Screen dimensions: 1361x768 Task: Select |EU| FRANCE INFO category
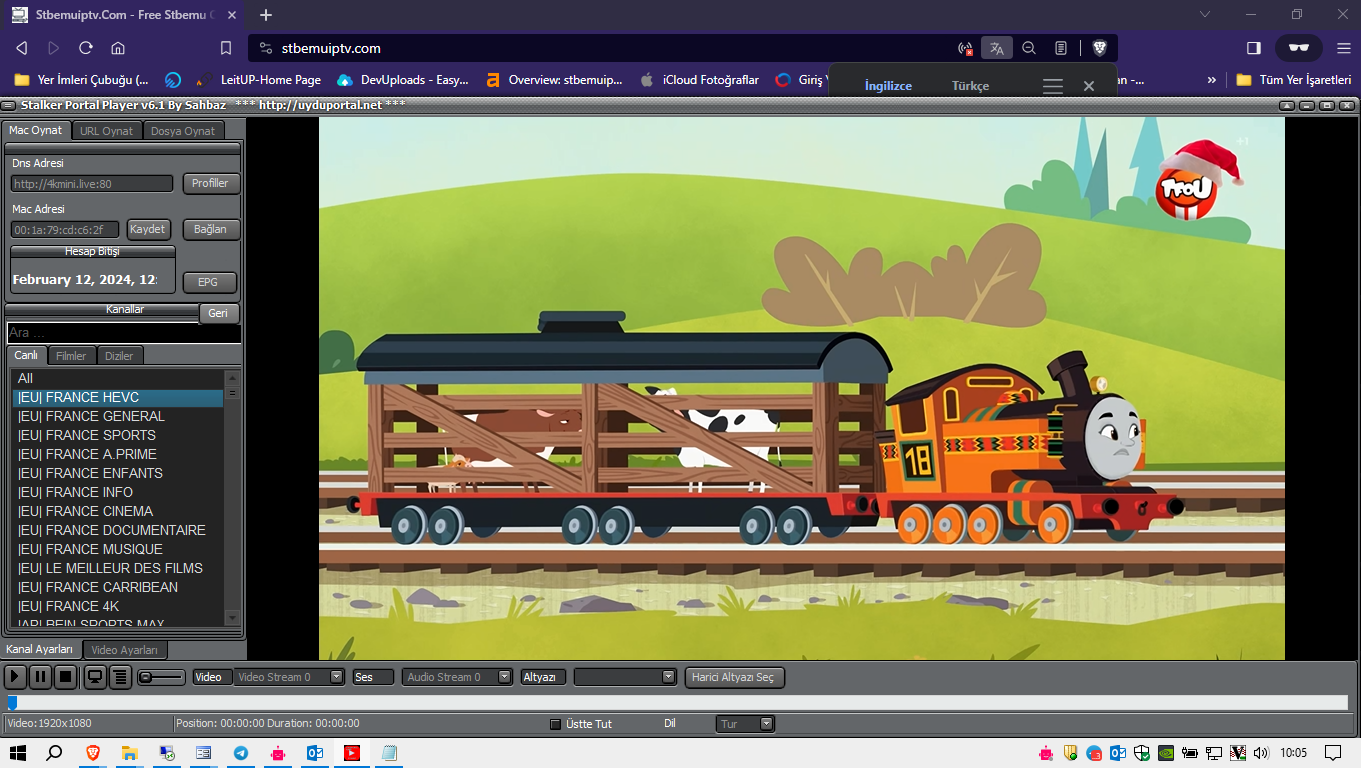point(118,492)
